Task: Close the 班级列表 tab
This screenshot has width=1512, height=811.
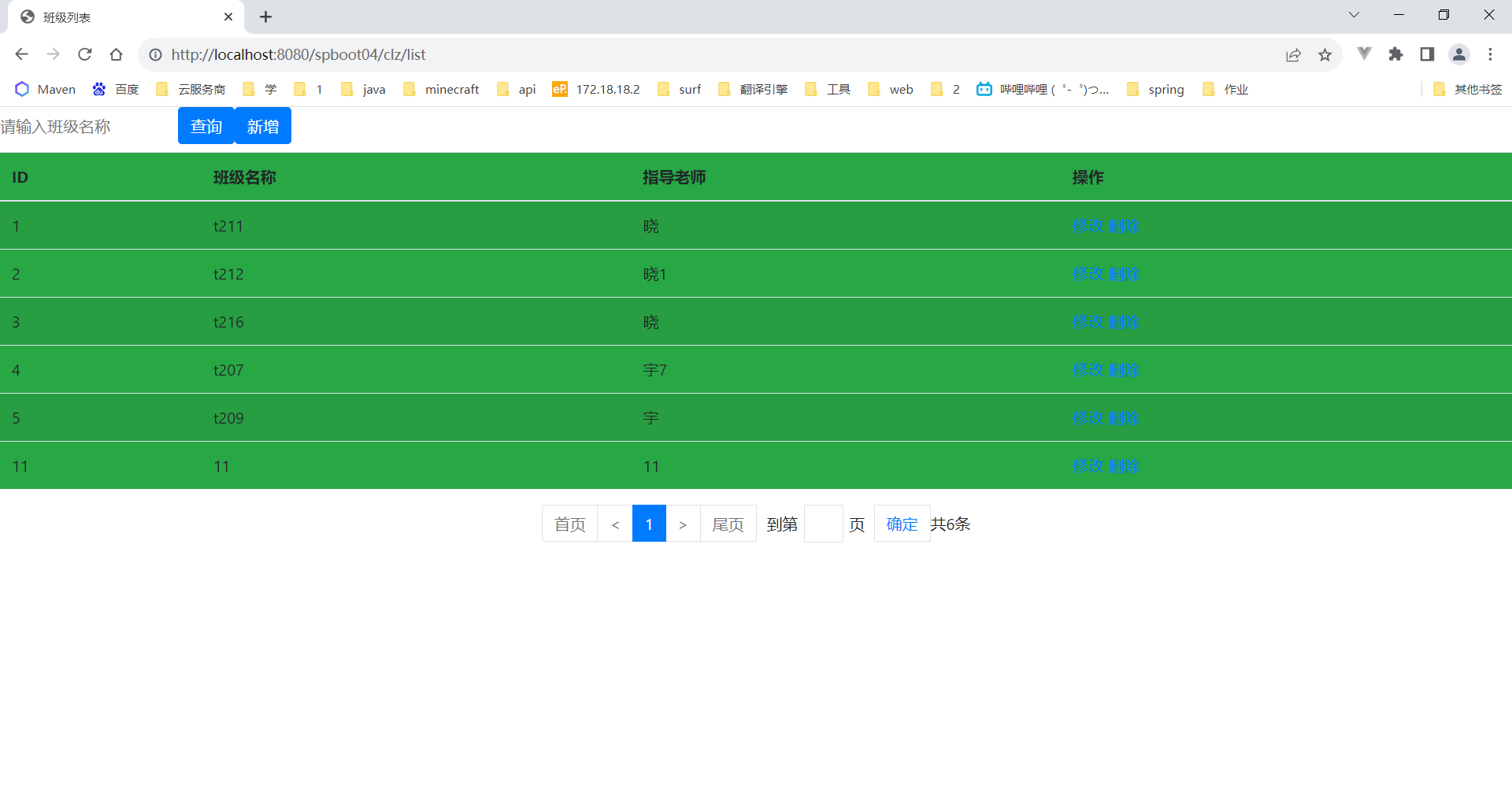Action: tap(228, 17)
